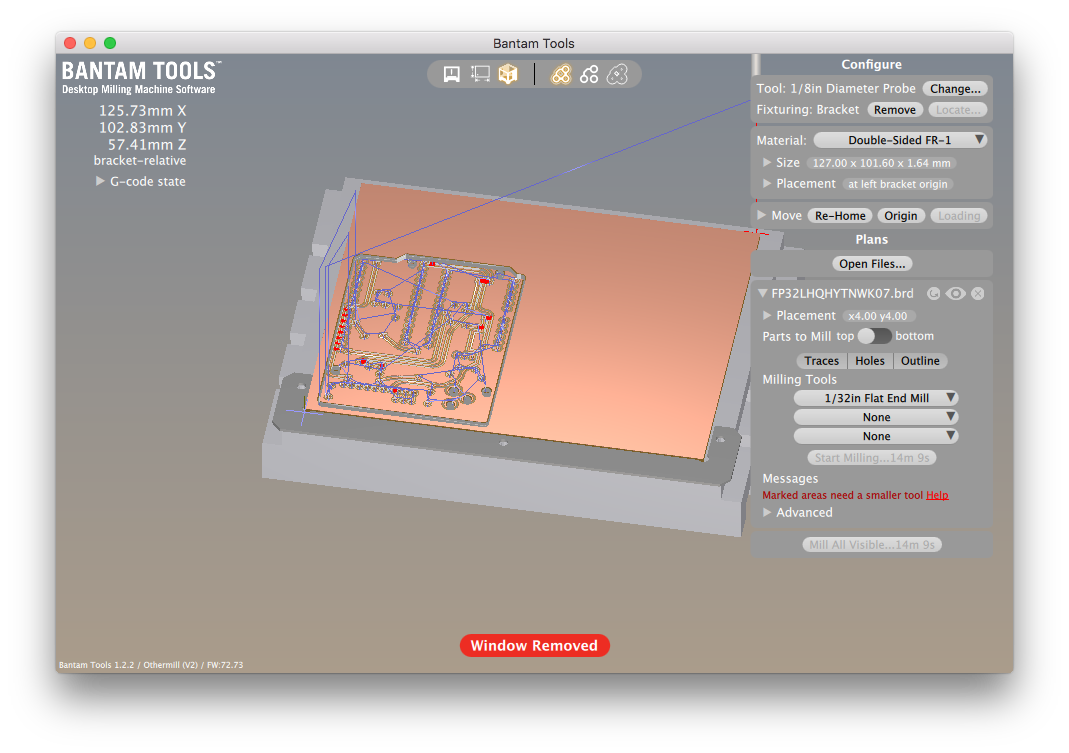The height and width of the screenshot is (753, 1069).
Task: Select the top-down dimension view icon
Action: point(480,74)
